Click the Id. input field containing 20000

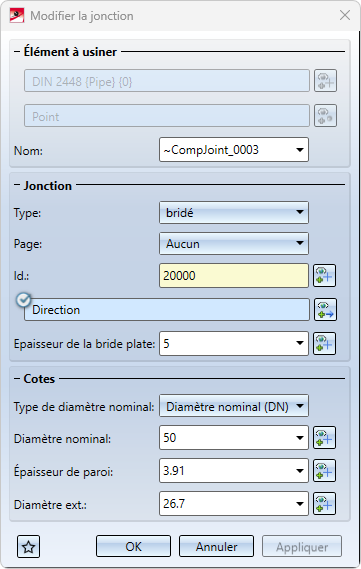(234, 276)
